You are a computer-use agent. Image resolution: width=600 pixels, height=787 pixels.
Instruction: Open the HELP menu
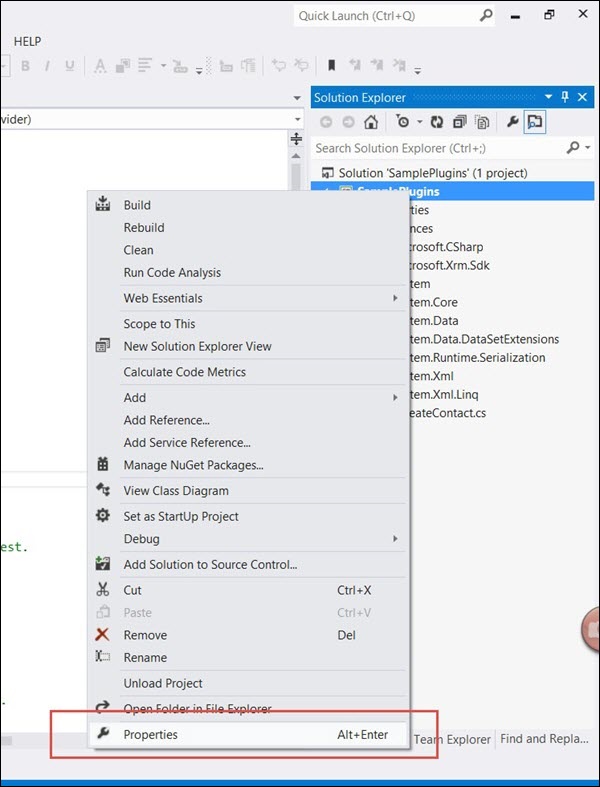28,42
